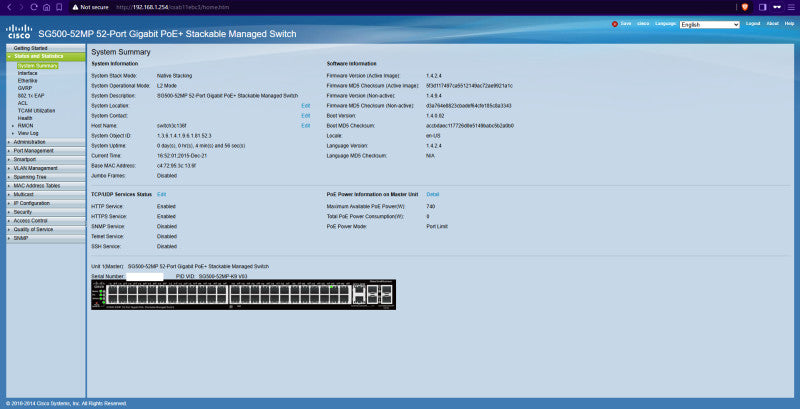Click the browser forward arrow
The height and width of the screenshot is (409, 800).
coord(21,8)
